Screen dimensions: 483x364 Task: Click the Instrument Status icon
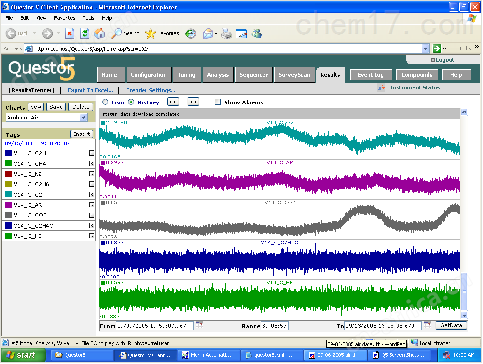coord(381,88)
